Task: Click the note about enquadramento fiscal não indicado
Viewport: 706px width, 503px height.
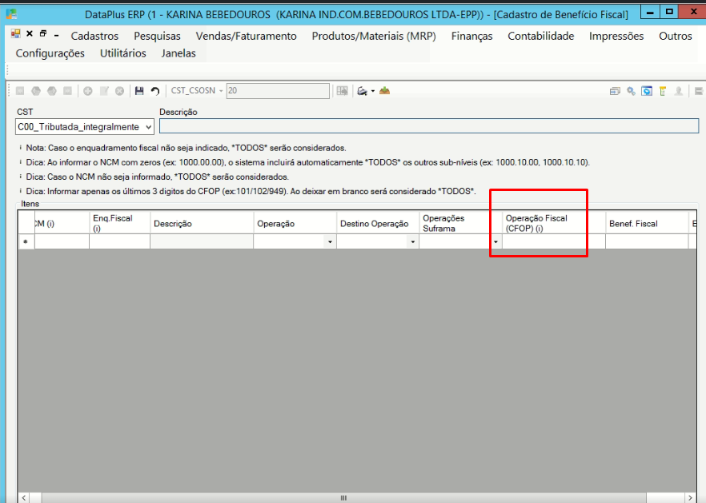Action: pos(186,148)
